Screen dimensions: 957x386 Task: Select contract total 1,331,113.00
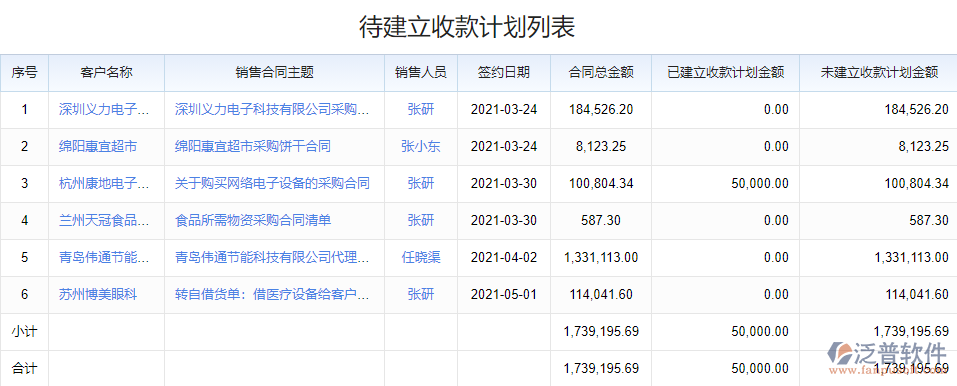(x=601, y=258)
